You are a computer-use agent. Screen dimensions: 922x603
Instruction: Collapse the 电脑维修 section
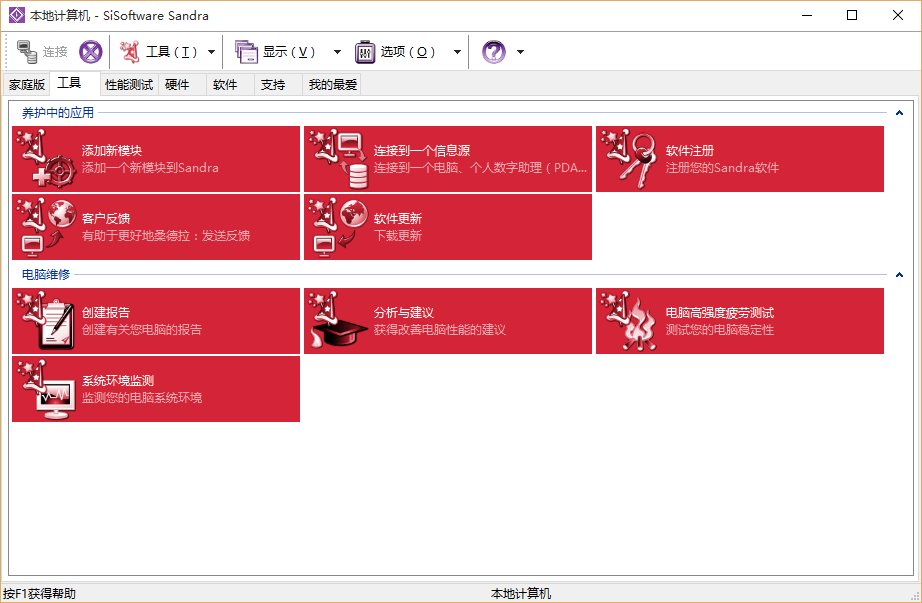pos(899,274)
